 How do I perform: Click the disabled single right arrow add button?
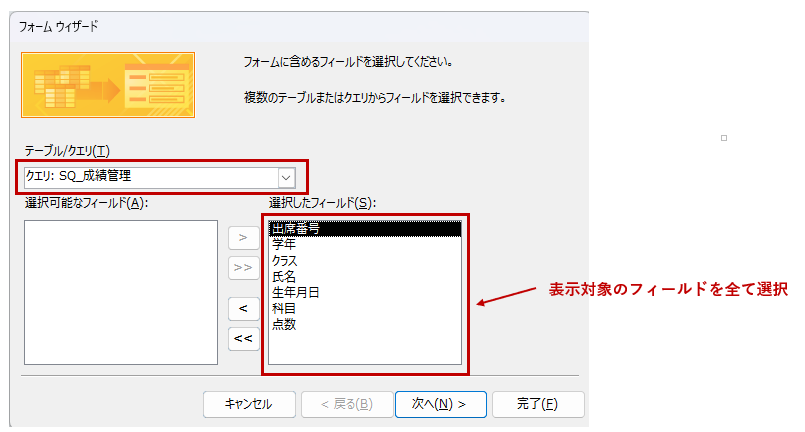(x=243, y=238)
